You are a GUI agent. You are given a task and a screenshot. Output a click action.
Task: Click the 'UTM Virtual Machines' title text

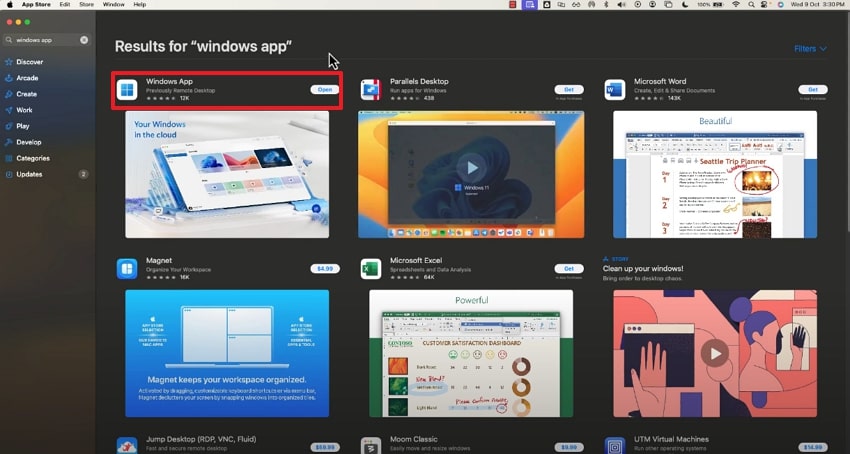point(671,439)
